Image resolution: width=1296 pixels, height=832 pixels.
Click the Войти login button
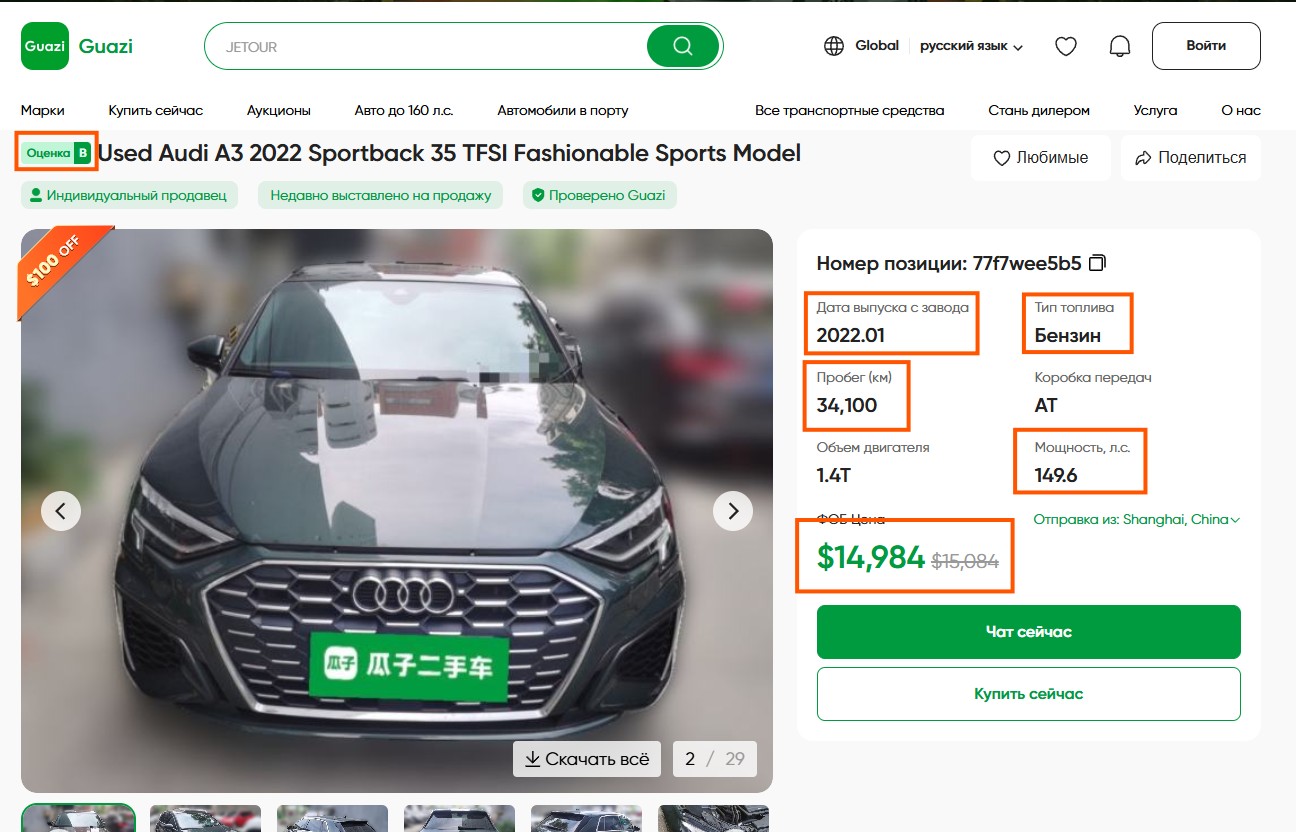[x=1206, y=46]
